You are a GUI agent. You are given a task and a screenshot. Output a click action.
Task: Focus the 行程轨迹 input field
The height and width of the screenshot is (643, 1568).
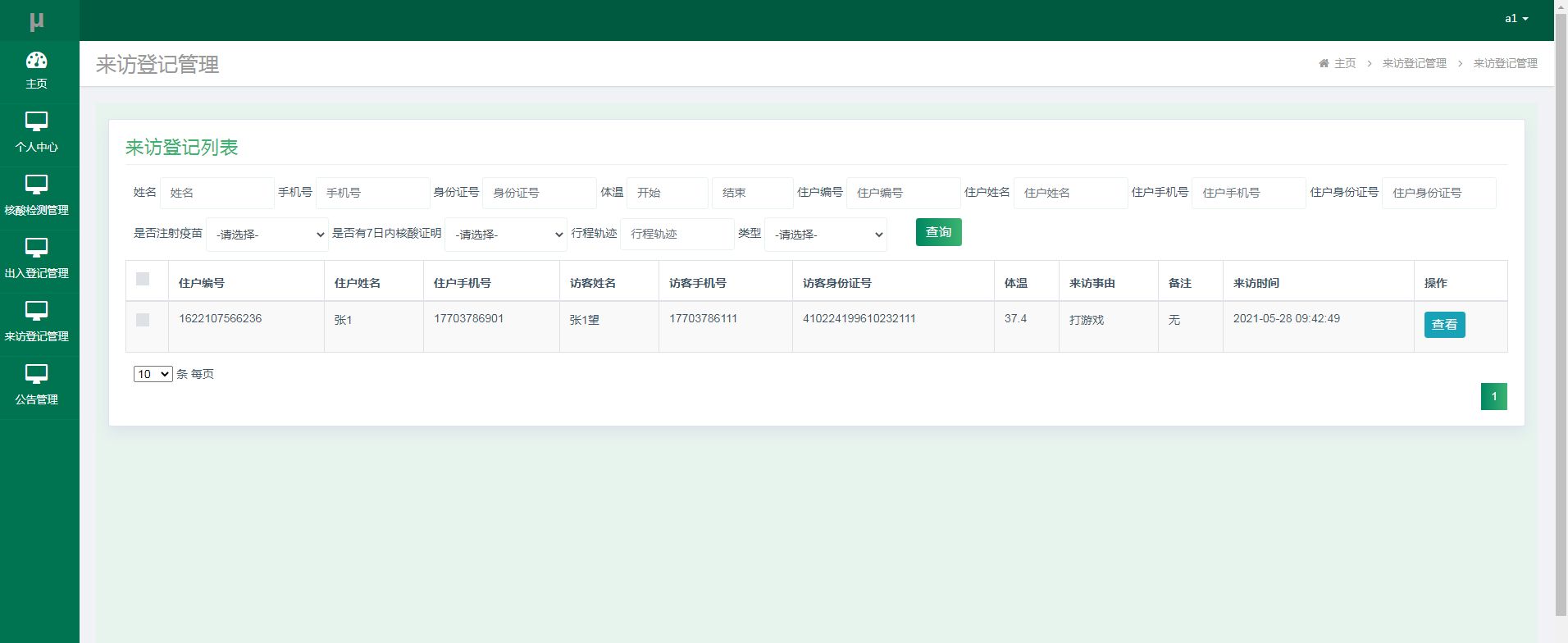(x=677, y=234)
